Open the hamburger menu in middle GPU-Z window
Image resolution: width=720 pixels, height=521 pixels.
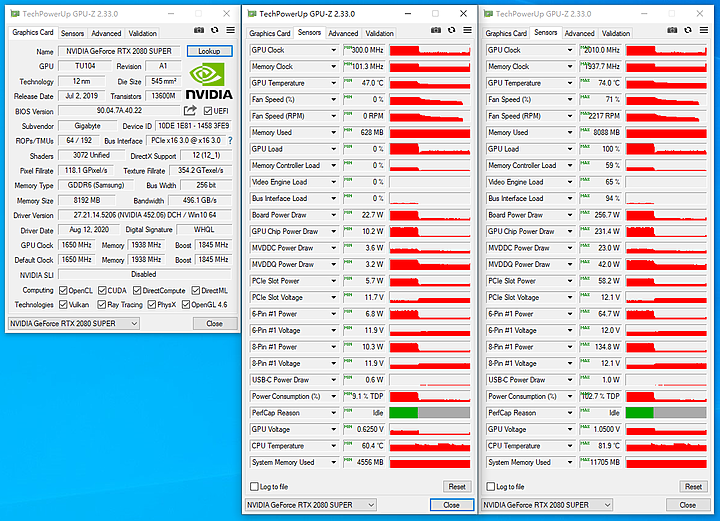click(x=467, y=30)
